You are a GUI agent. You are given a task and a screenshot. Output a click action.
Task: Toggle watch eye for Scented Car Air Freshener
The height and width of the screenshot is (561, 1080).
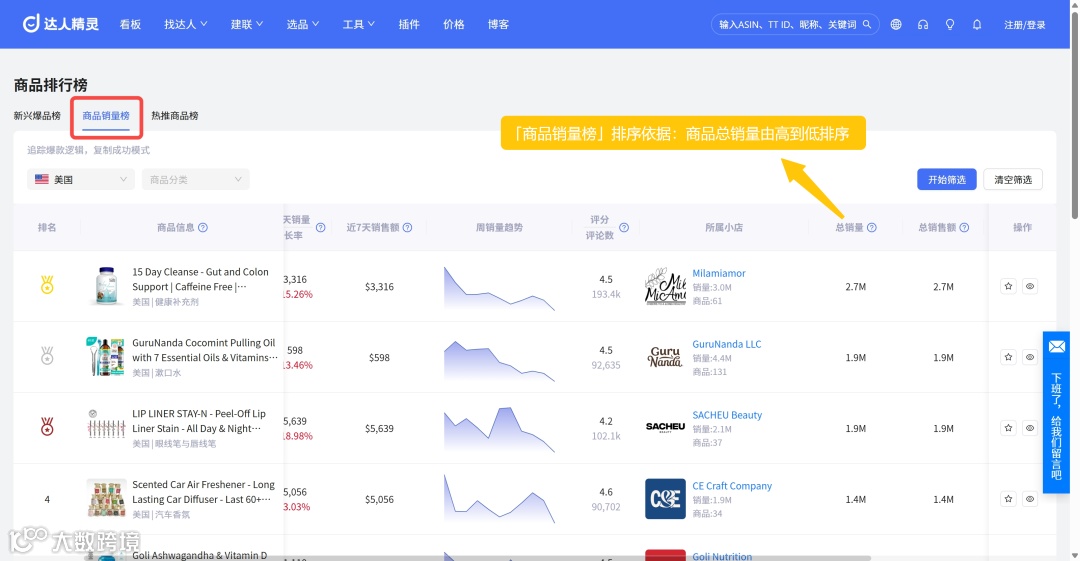point(1030,499)
